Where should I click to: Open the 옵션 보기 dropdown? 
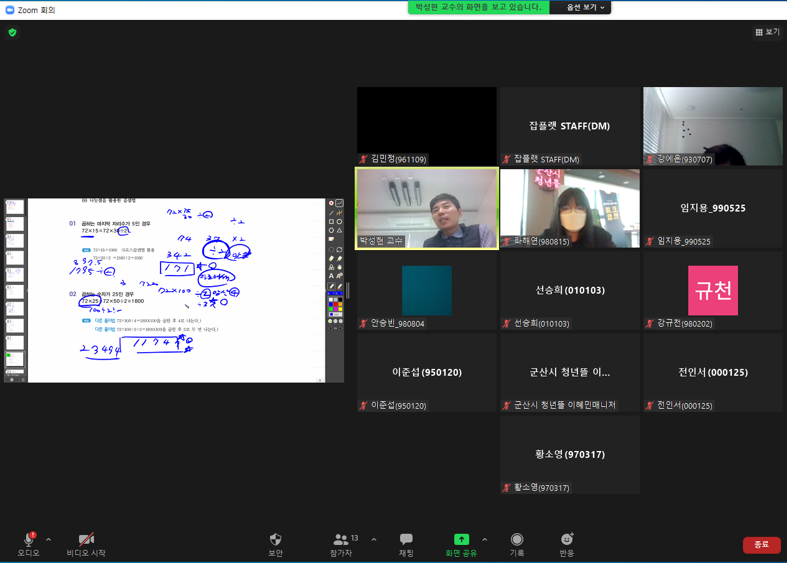point(585,7)
